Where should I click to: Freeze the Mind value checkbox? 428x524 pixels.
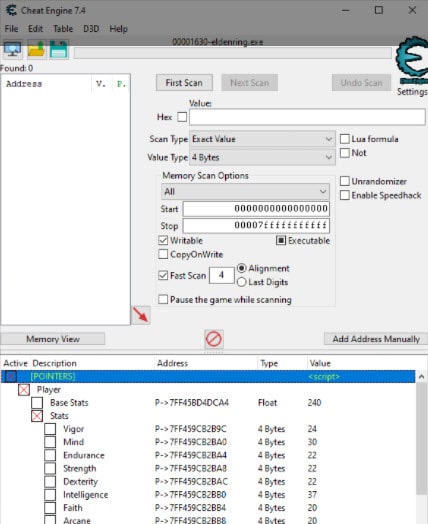pyautogui.click(x=50, y=442)
